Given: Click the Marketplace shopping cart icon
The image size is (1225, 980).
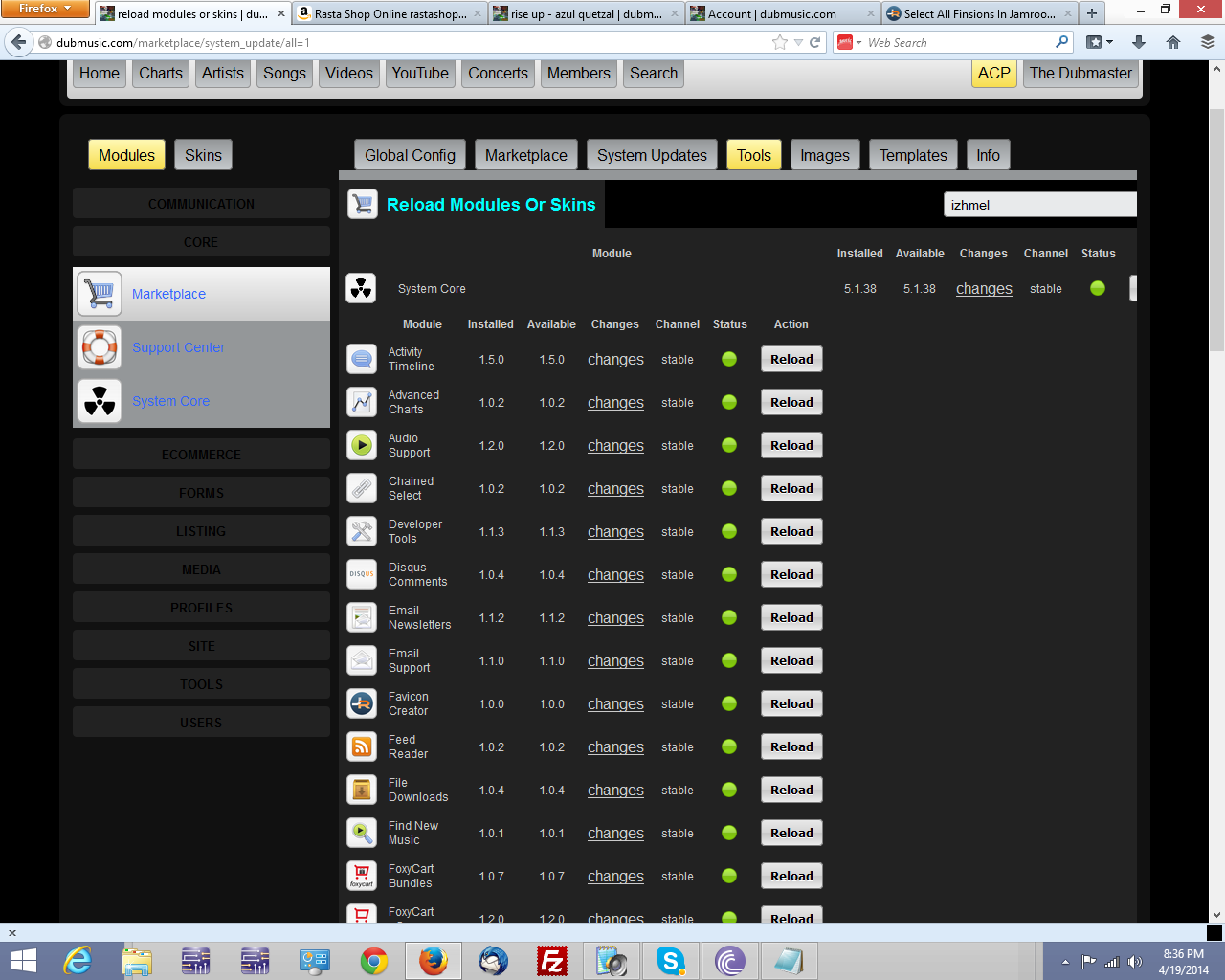Looking at the screenshot, I should pyautogui.click(x=100, y=294).
